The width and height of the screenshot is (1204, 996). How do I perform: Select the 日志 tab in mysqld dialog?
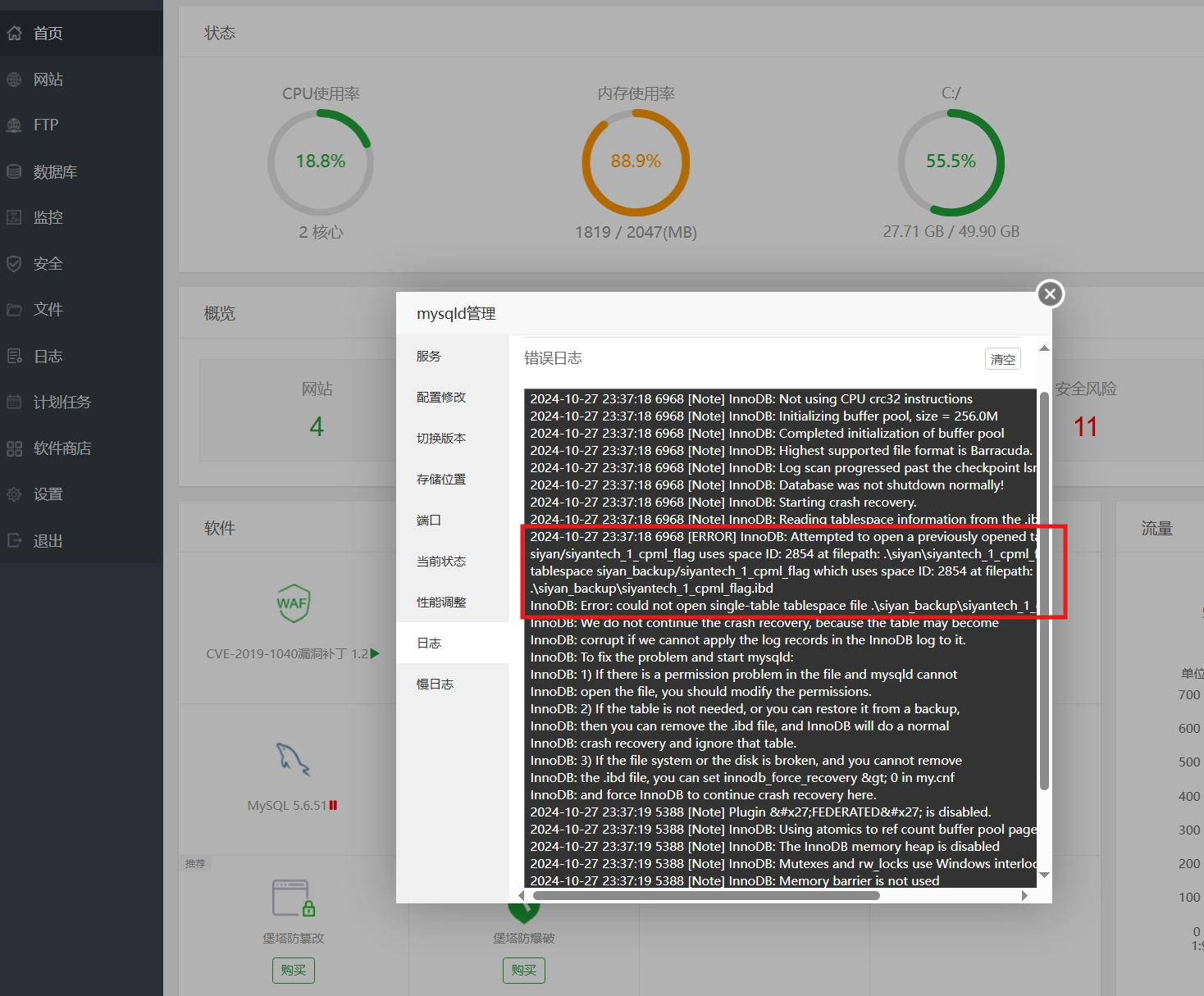click(x=453, y=644)
